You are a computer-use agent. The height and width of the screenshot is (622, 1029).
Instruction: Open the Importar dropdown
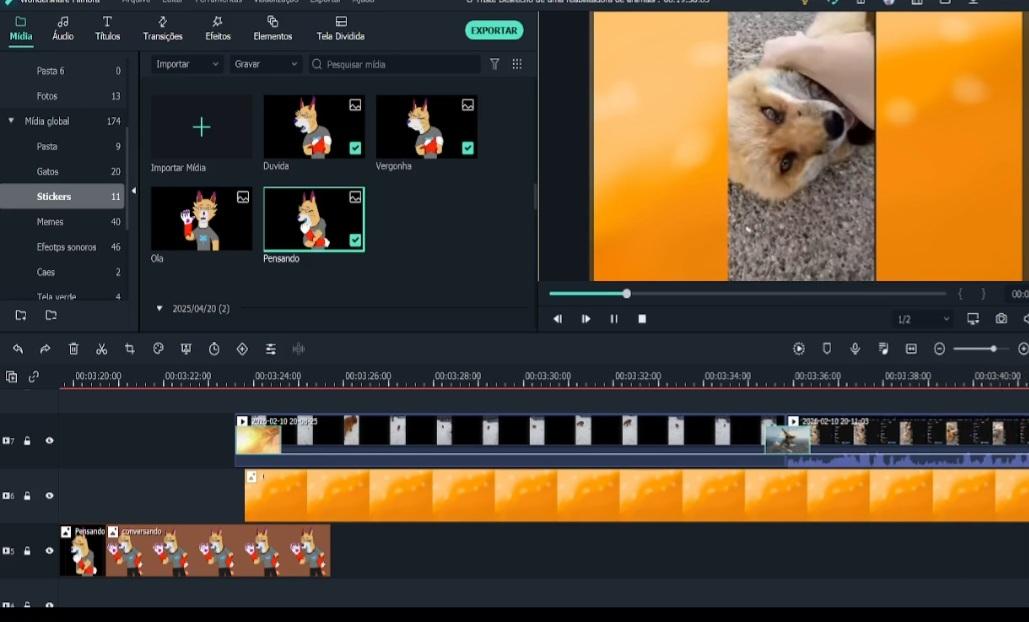(x=186, y=64)
